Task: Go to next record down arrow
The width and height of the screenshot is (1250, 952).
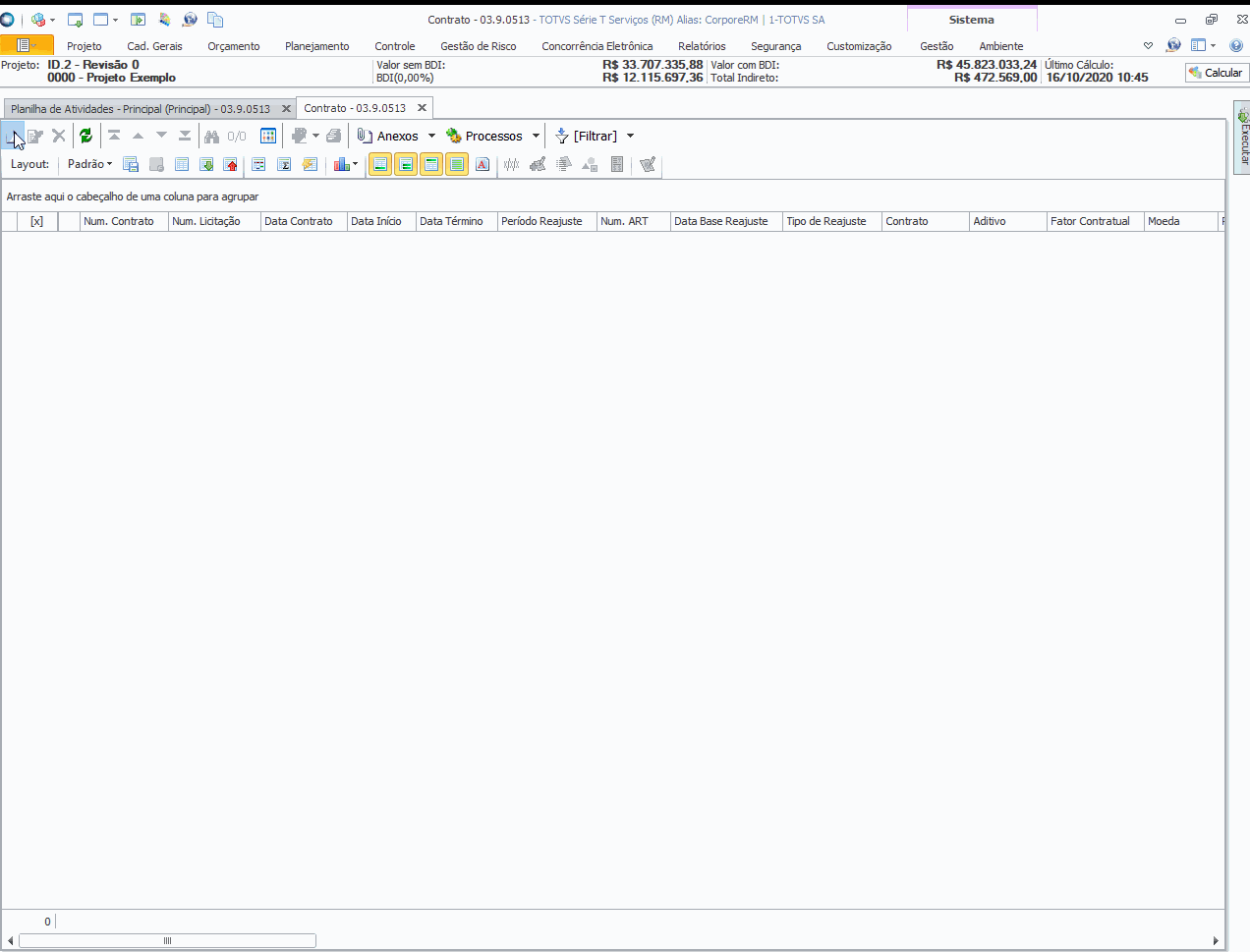Action: point(161,136)
